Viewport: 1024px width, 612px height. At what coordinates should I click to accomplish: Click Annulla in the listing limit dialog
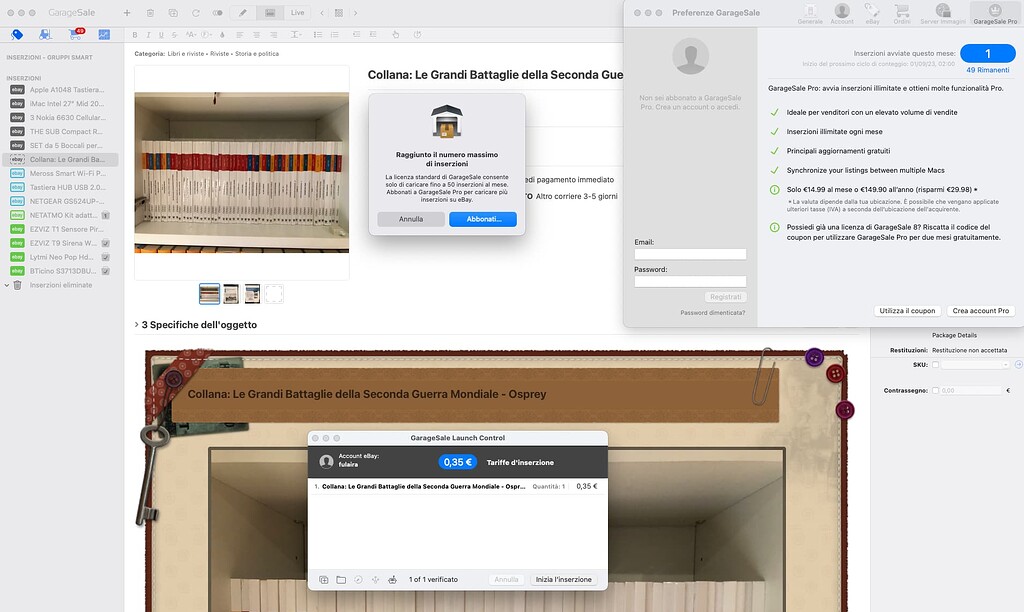pos(411,219)
